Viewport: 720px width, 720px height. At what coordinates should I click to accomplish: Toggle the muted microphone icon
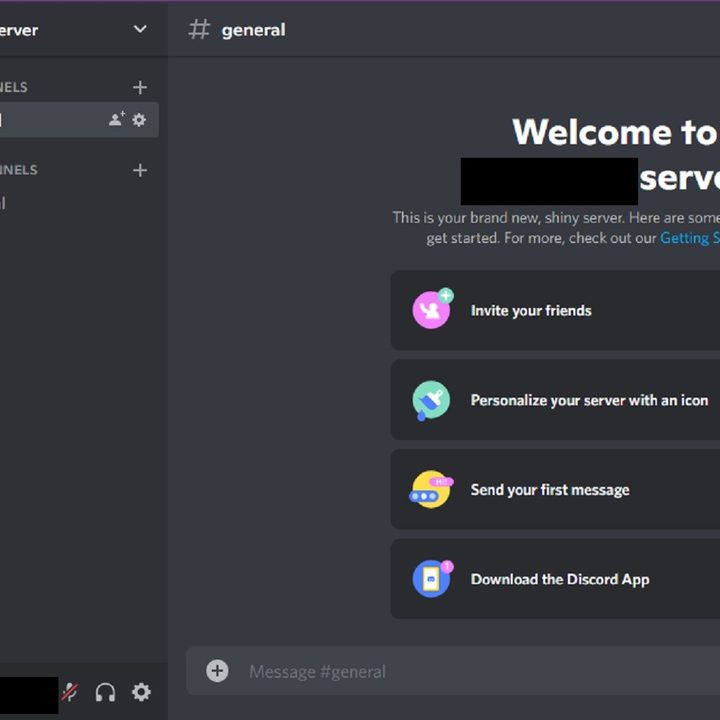point(70,692)
